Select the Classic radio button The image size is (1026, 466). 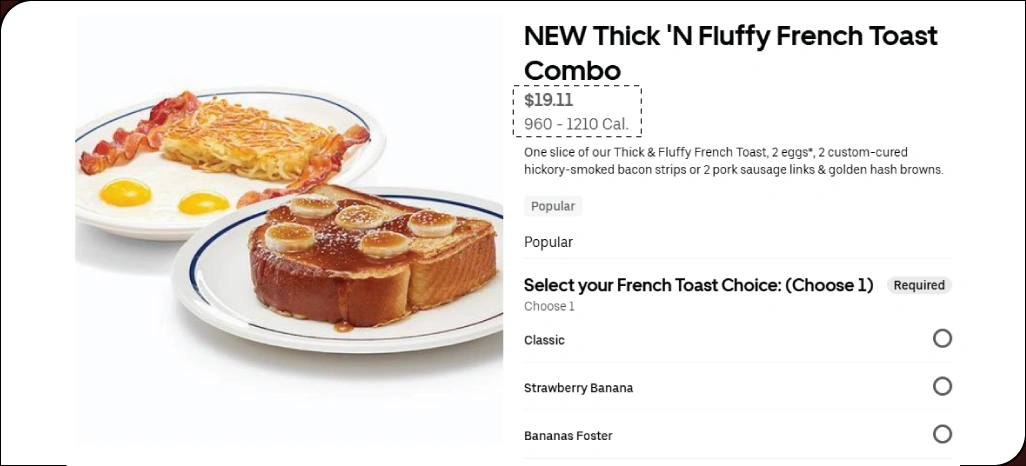click(x=942, y=339)
